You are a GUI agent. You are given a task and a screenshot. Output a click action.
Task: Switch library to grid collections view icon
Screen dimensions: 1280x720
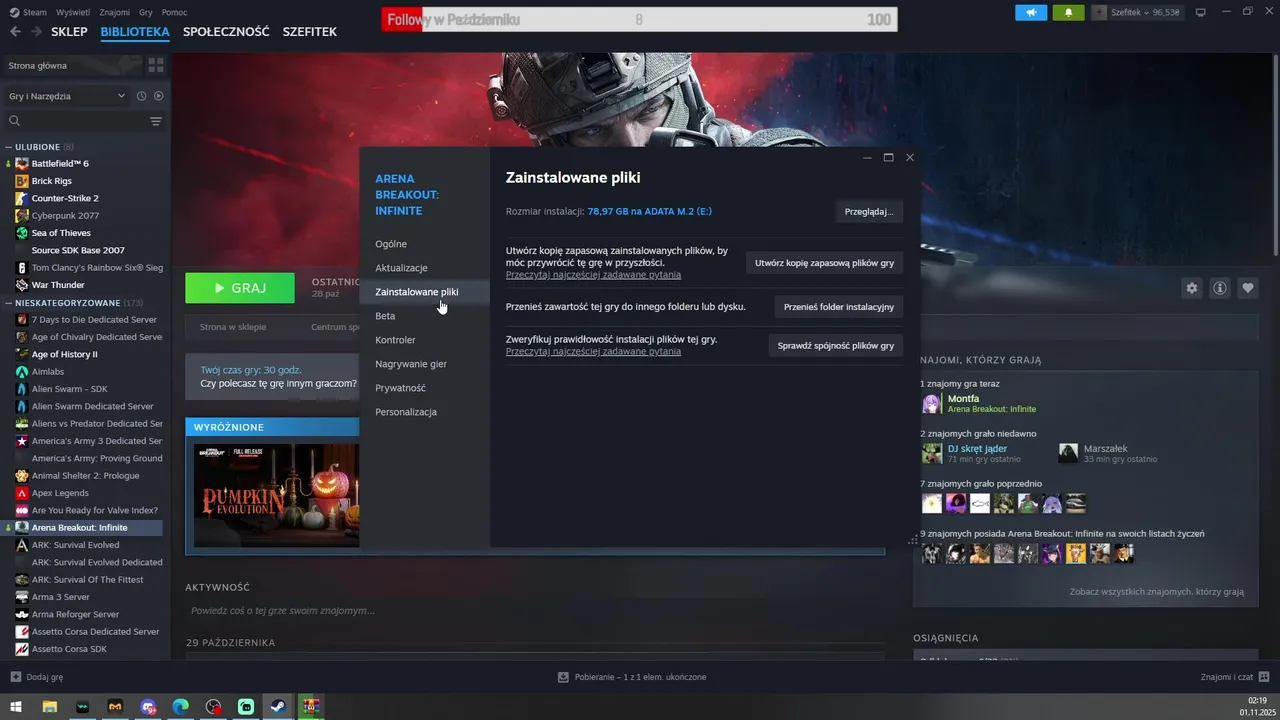[x=156, y=65]
